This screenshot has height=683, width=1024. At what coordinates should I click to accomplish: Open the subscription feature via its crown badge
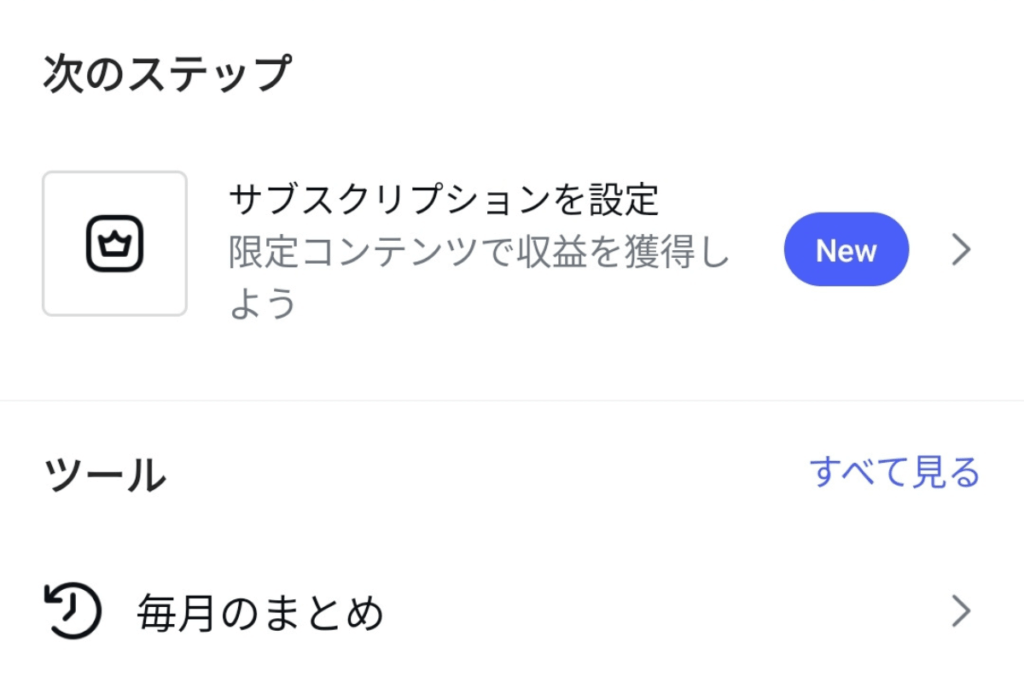click(x=114, y=243)
